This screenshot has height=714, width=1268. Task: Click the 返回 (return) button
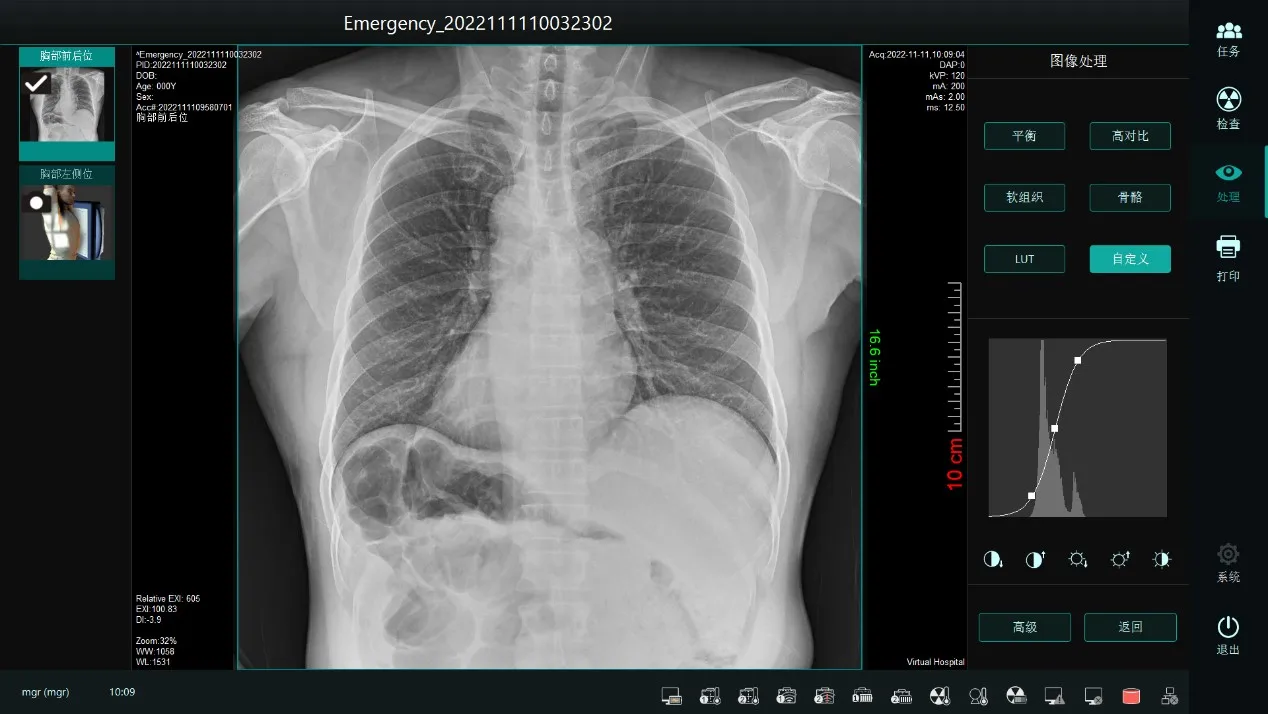1130,627
